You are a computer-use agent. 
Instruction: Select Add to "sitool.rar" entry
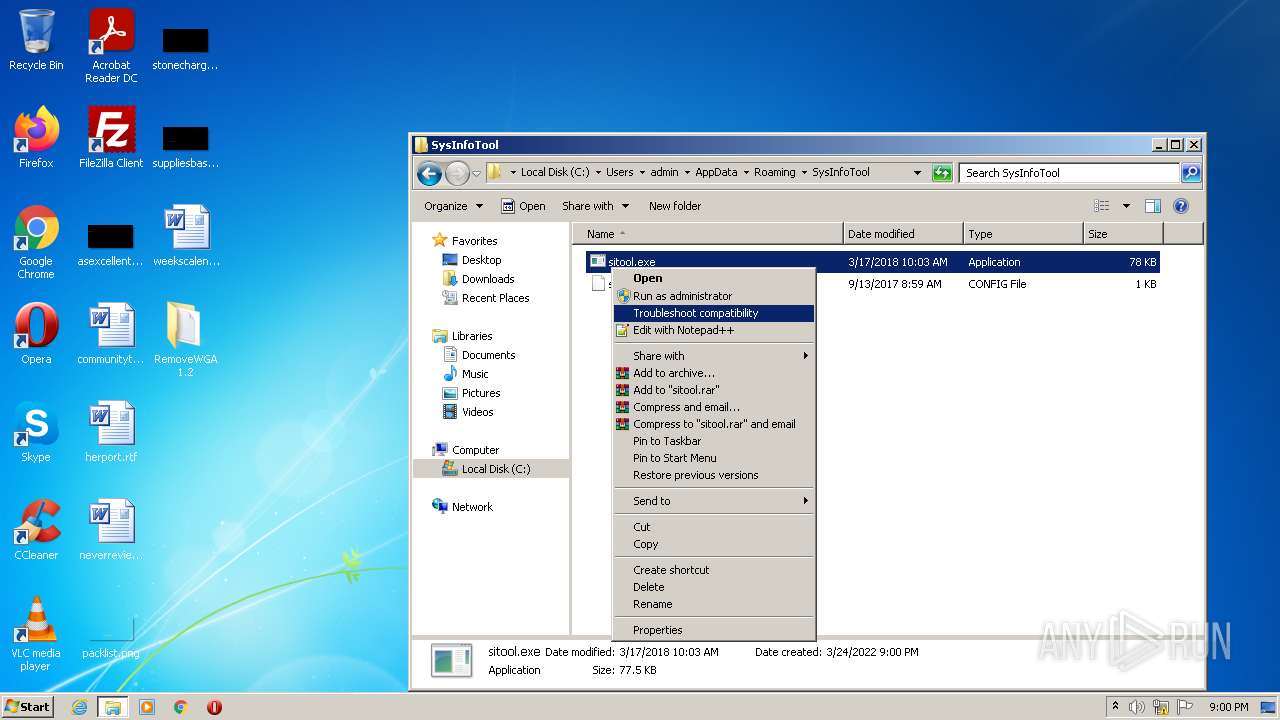[x=714, y=390]
